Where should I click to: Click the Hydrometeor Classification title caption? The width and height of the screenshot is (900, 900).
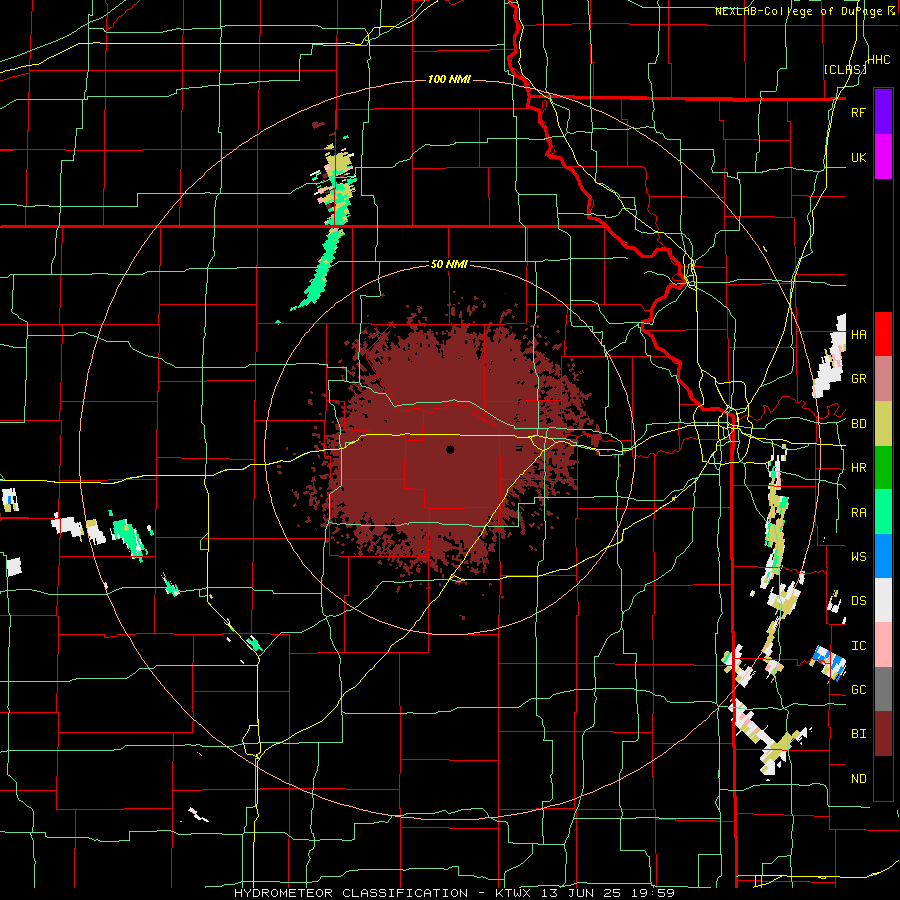pyautogui.click(x=351, y=893)
